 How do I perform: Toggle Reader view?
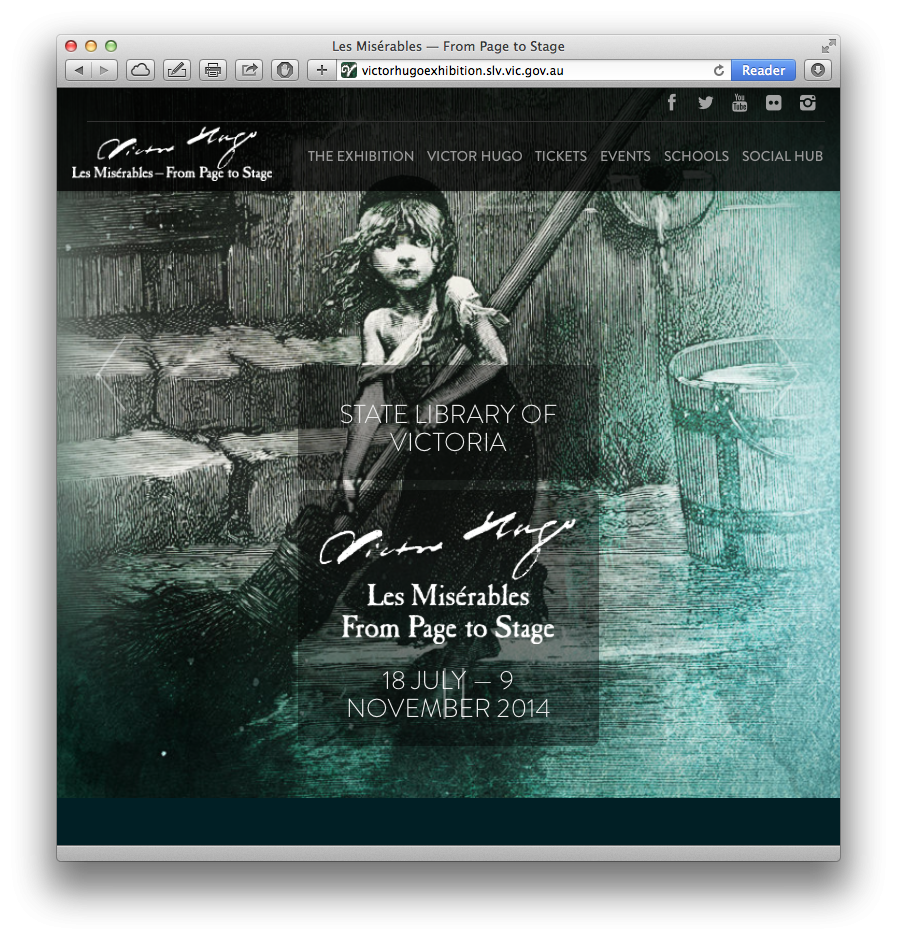[763, 70]
